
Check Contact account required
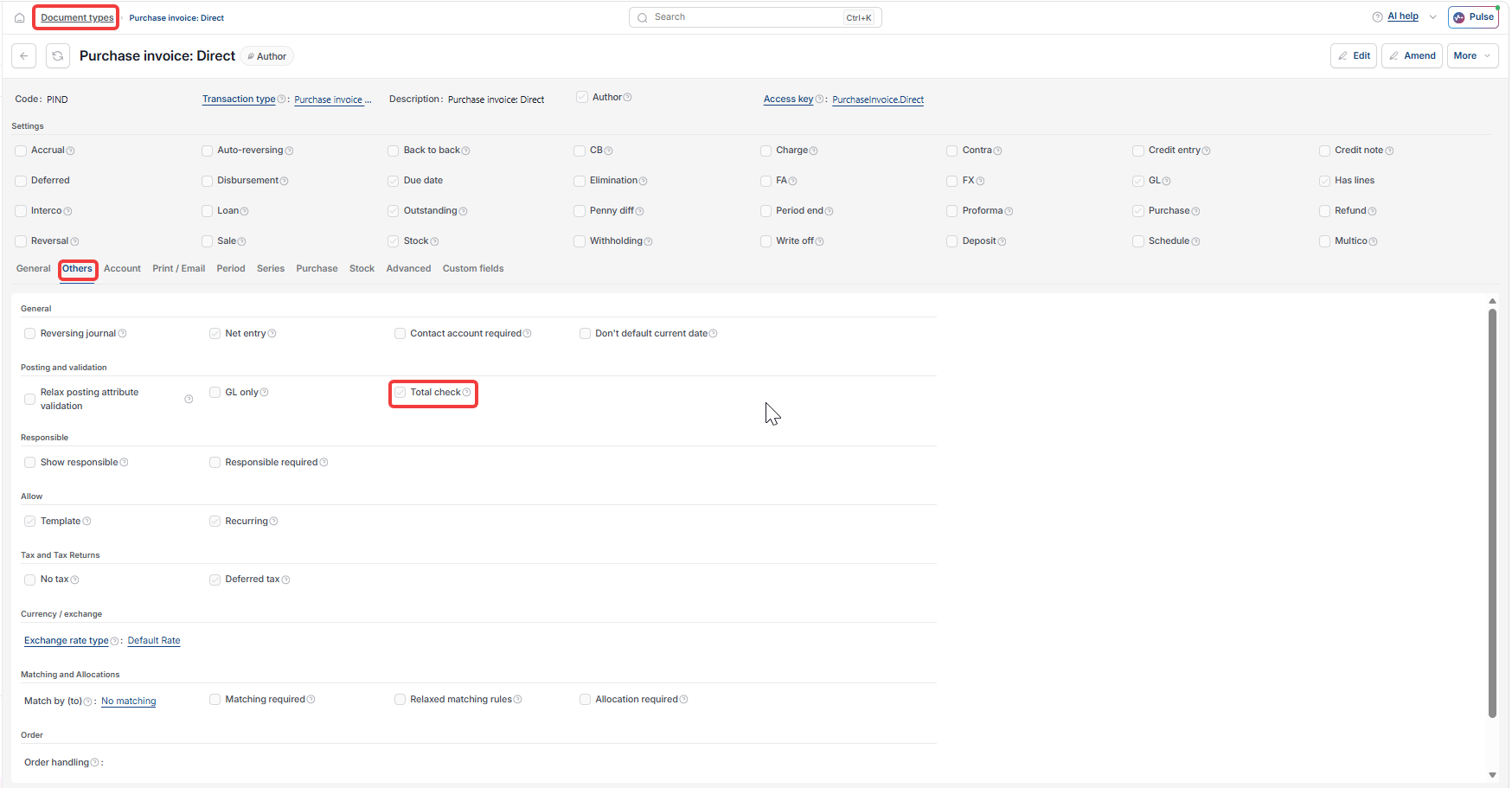click(x=400, y=334)
